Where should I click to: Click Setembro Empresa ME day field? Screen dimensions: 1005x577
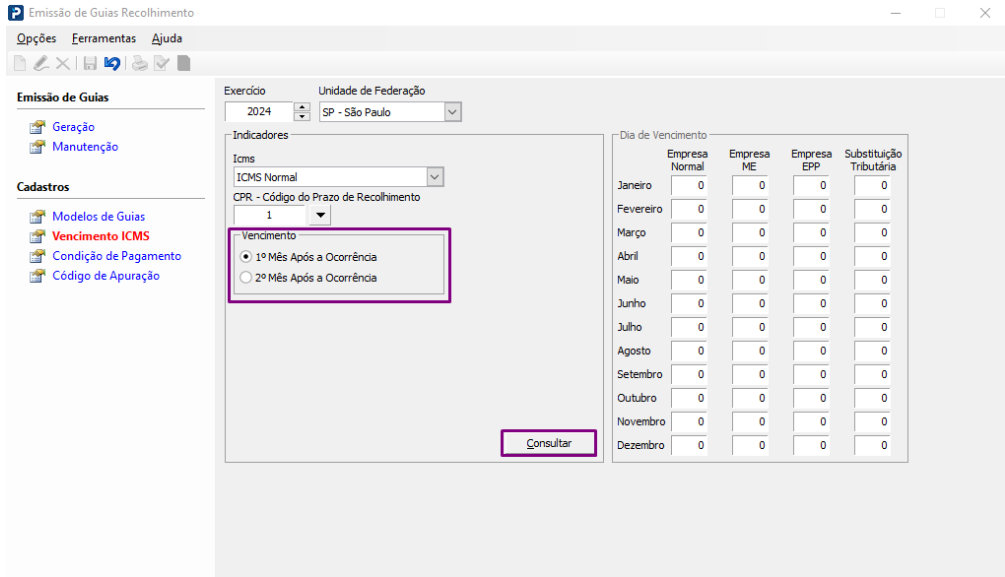[x=750, y=374]
